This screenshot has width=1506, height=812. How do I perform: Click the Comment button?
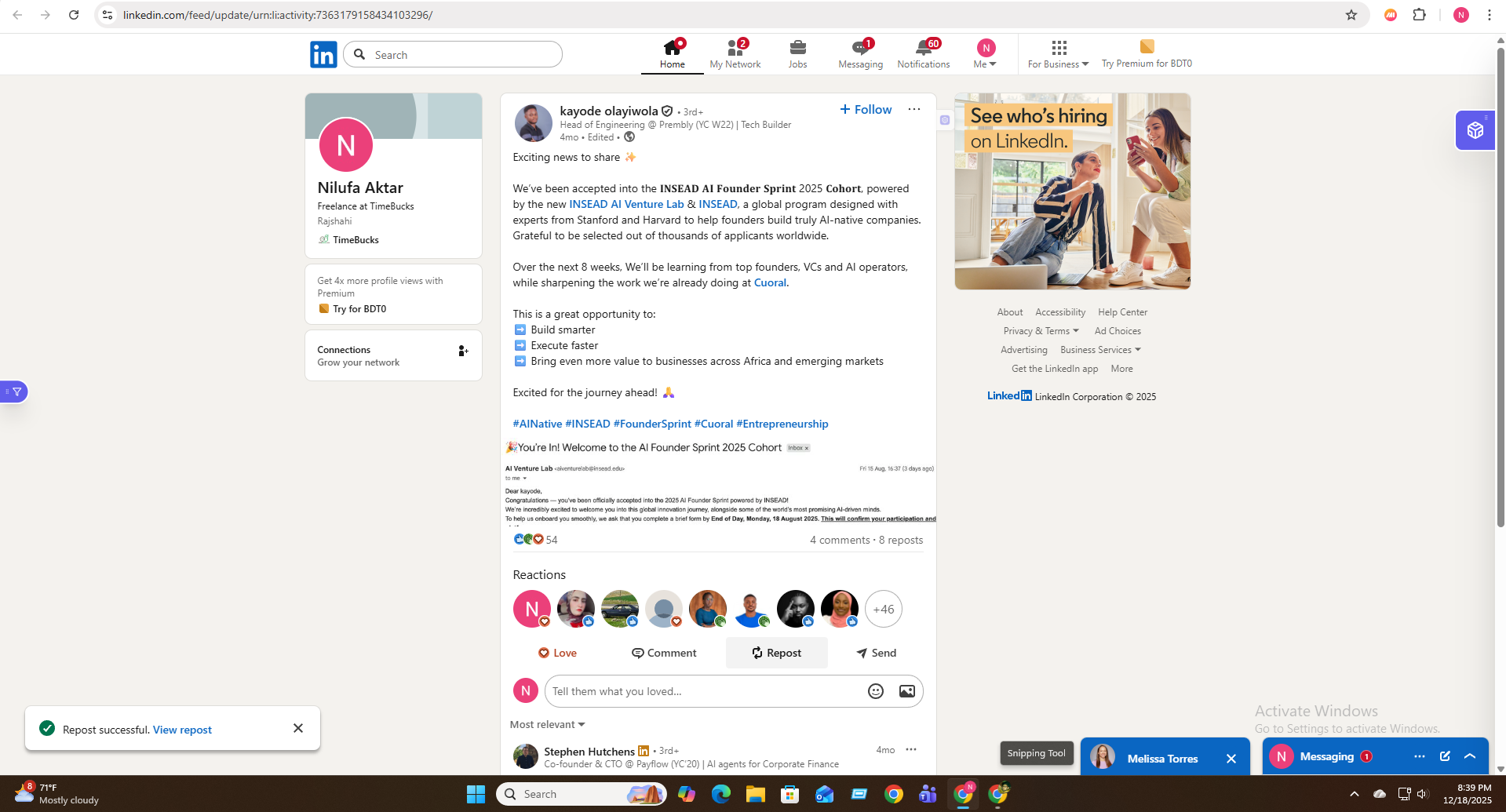point(664,653)
